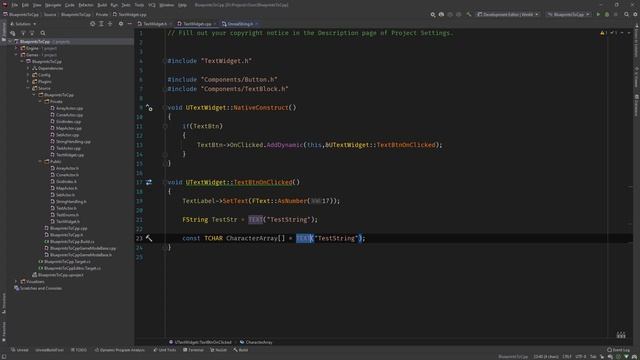Click the AddDynamic call on line 13
Viewport: 640px width, 360px height.
pyautogui.click(x=284, y=145)
